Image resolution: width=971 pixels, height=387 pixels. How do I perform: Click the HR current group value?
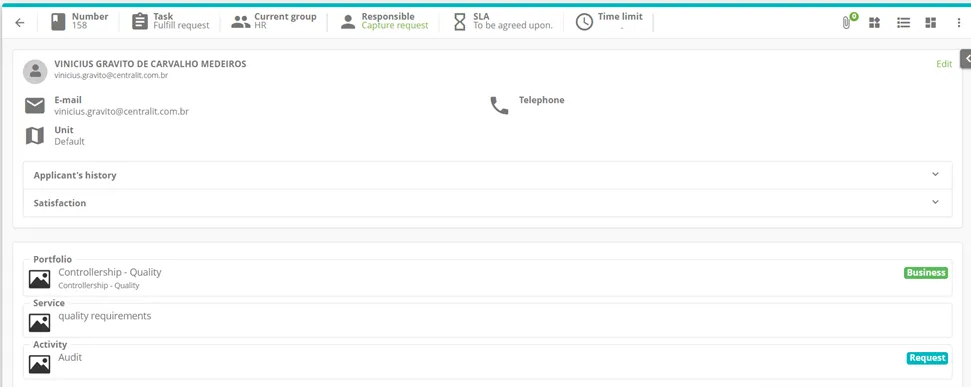point(260,26)
